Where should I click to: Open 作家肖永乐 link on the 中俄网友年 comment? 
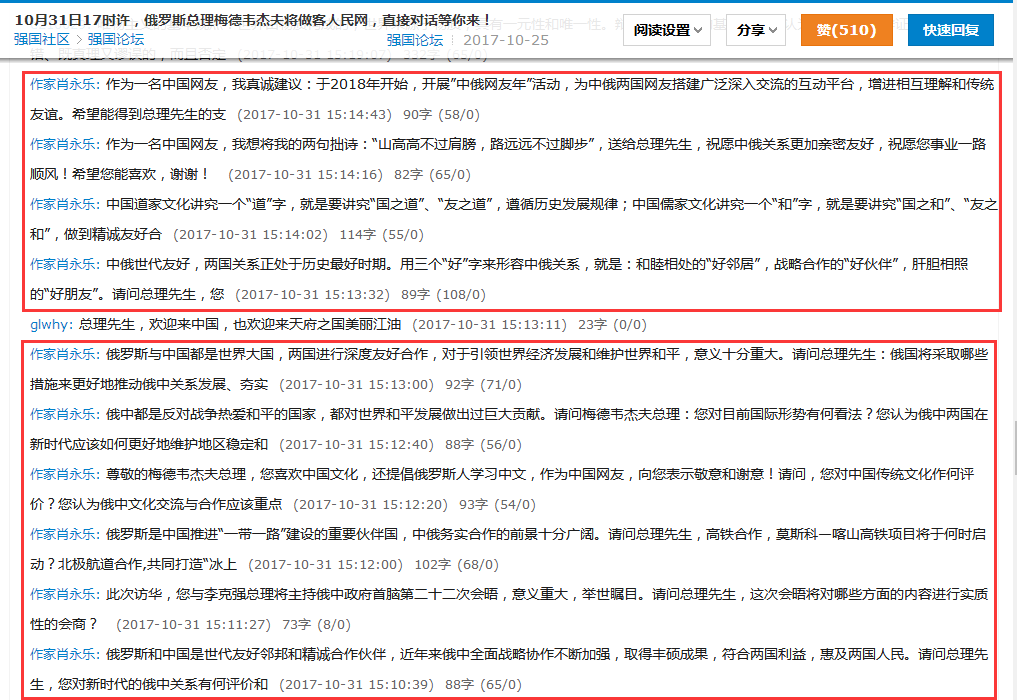click(x=65, y=84)
